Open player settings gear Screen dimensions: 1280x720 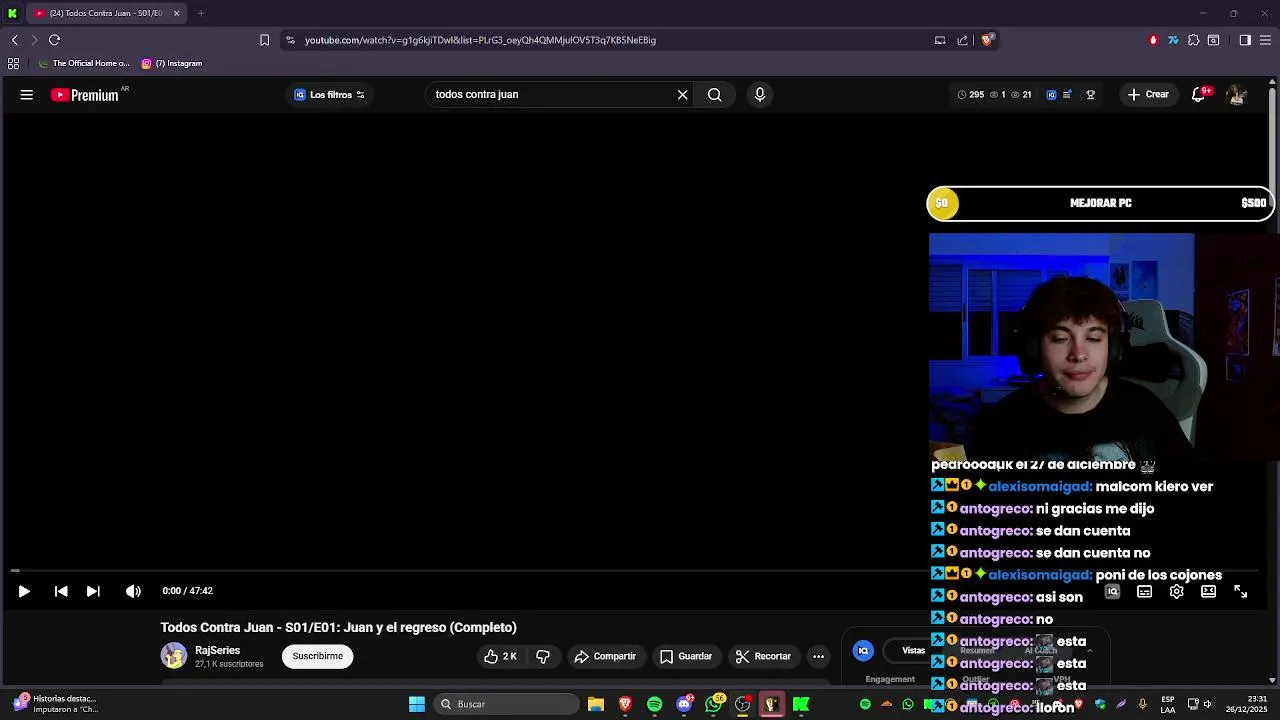pos(1177,592)
